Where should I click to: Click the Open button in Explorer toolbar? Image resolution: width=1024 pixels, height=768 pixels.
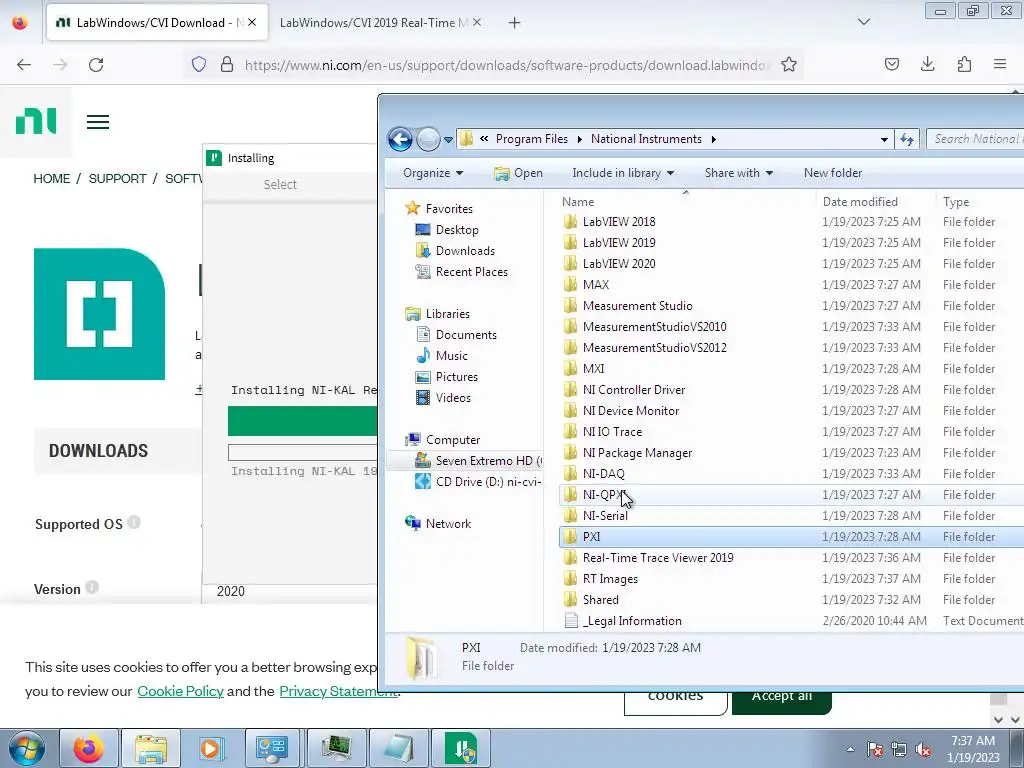click(519, 173)
